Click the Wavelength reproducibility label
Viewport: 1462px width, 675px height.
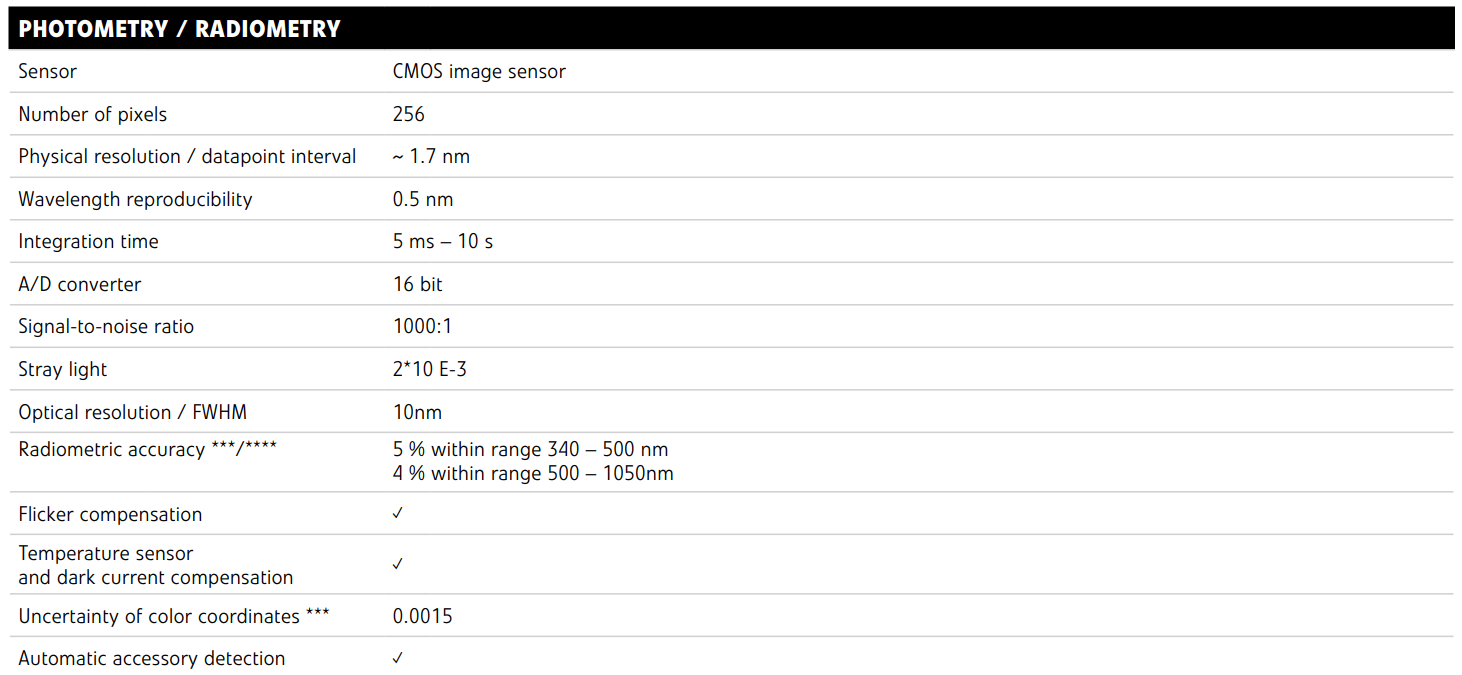[x=135, y=200]
